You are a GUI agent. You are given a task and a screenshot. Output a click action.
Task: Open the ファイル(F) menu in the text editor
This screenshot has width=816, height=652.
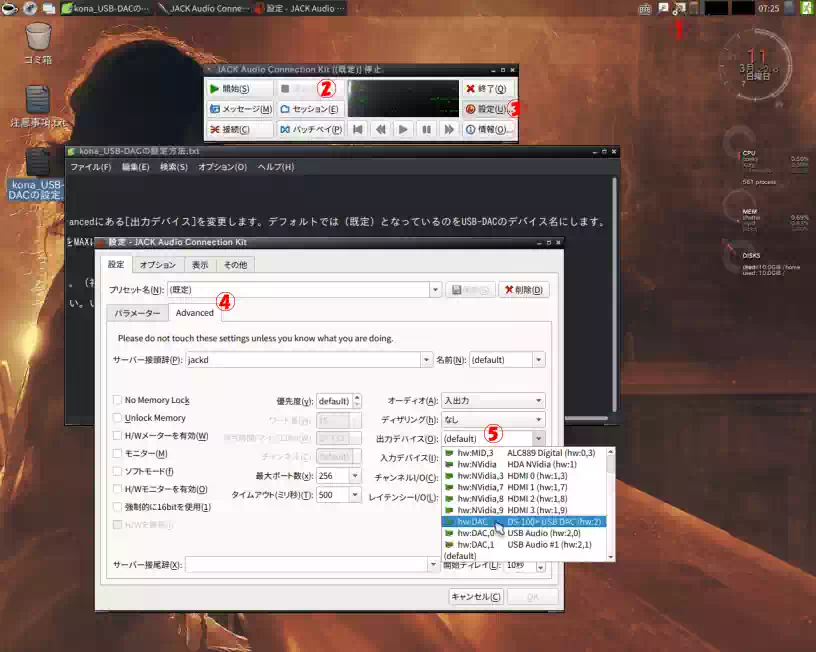click(x=91, y=167)
